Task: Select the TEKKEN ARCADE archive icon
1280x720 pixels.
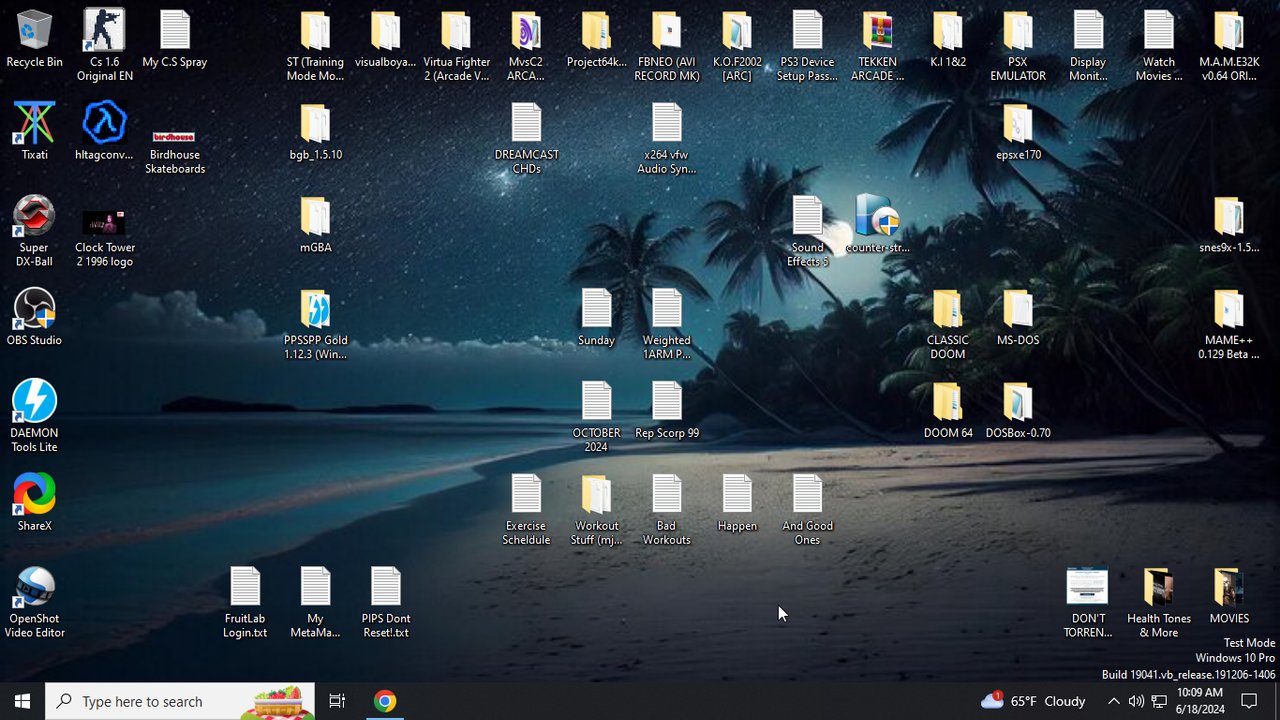Action: pyautogui.click(x=877, y=46)
